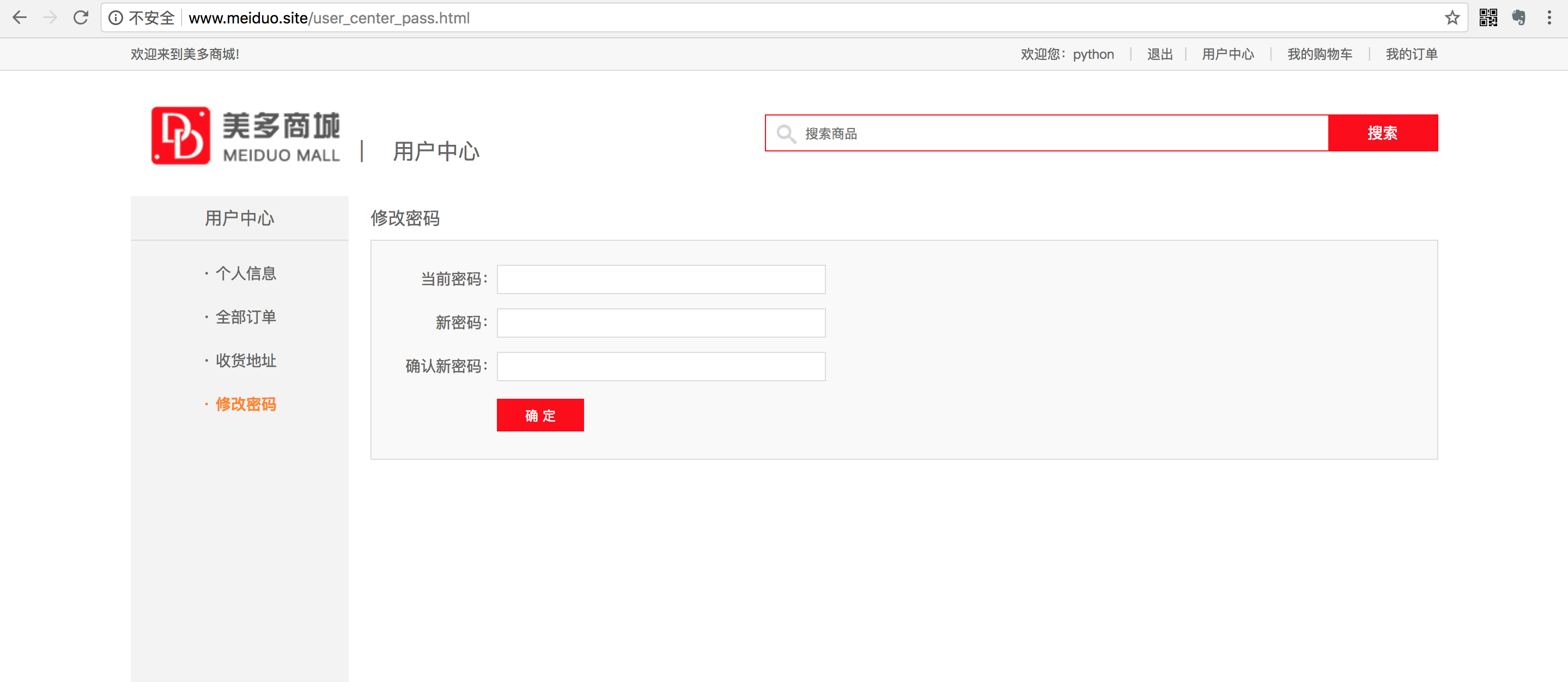
Task: Bookmark this page with star icon
Action: (x=1452, y=17)
